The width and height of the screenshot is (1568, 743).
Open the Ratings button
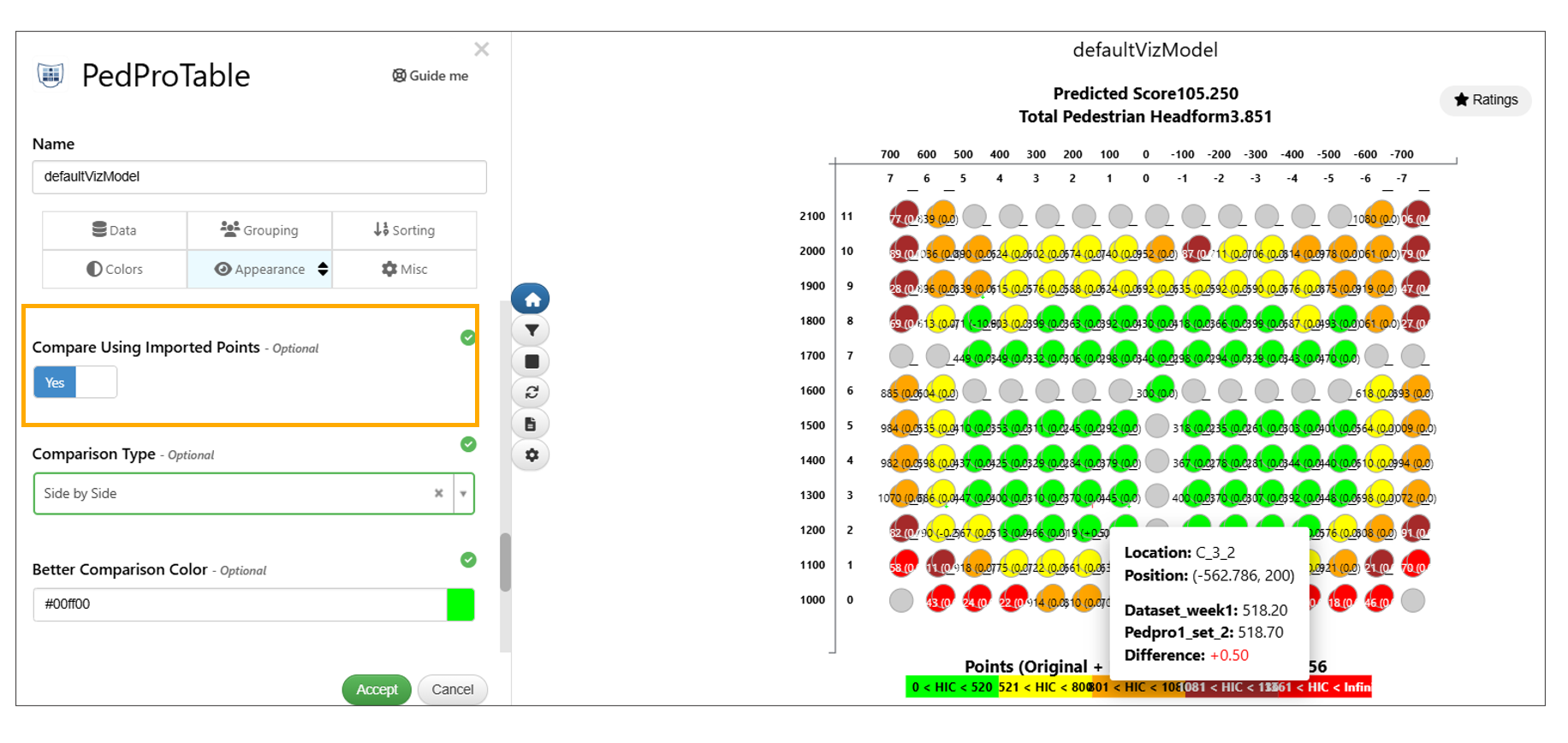(x=1485, y=100)
